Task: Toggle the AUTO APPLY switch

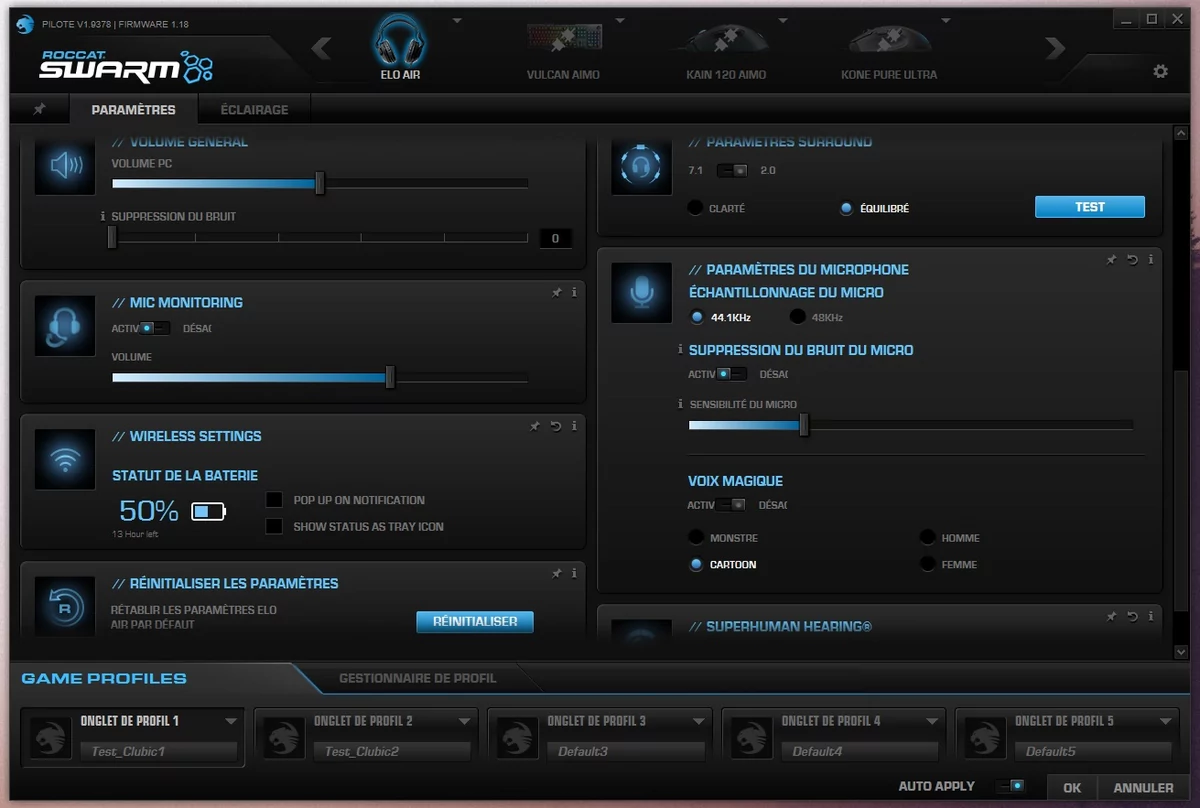Action: pos(1010,786)
